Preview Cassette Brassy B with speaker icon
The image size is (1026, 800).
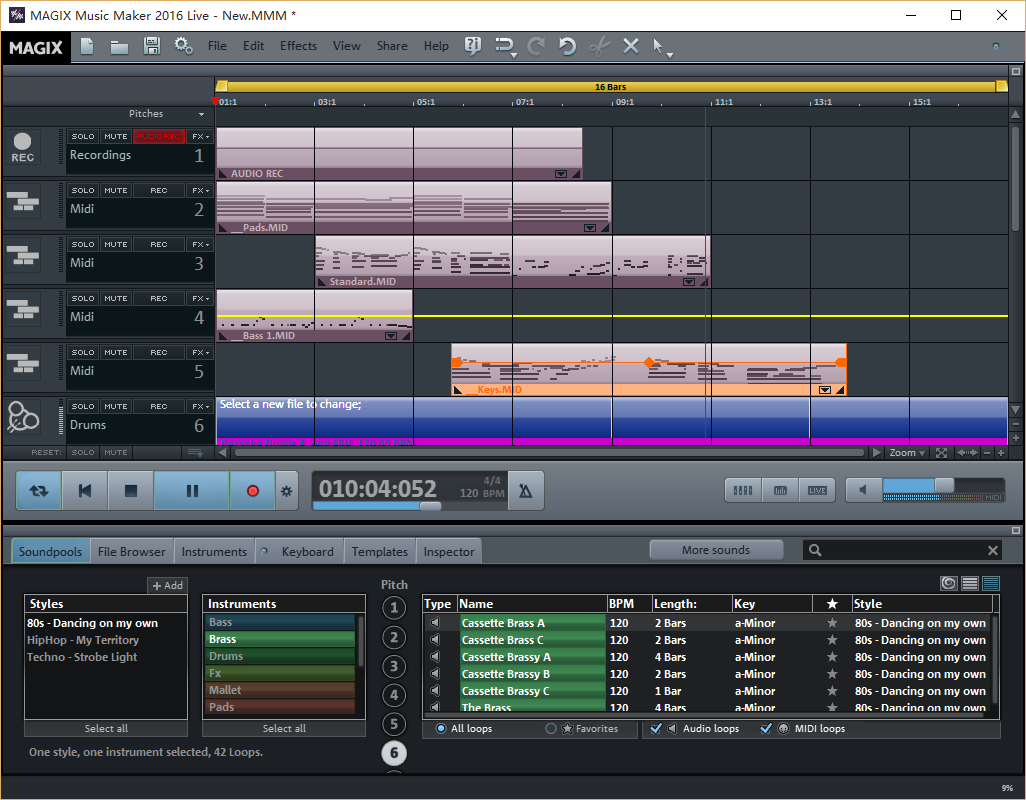pos(435,674)
